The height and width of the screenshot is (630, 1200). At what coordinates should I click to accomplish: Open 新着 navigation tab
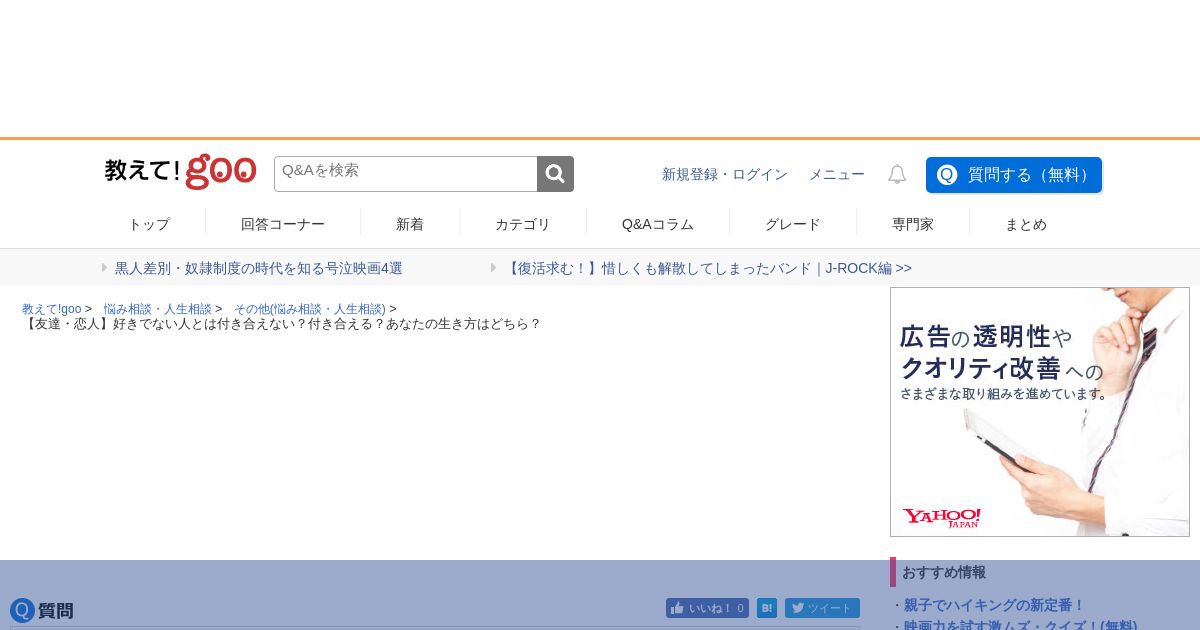(x=410, y=224)
